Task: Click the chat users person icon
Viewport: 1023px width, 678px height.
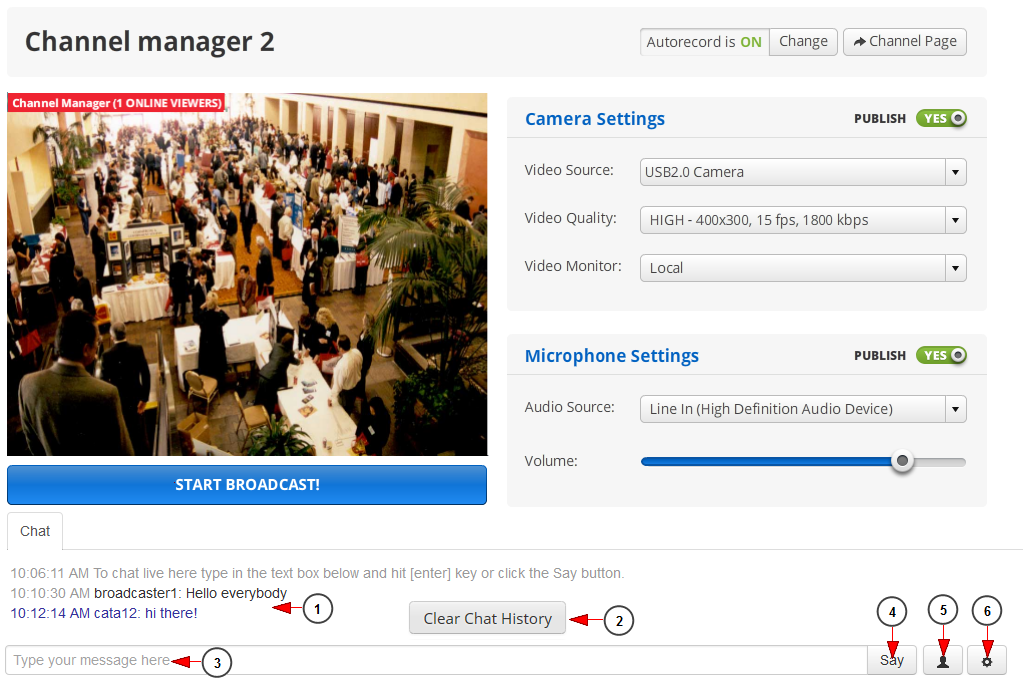Action: (942, 660)
